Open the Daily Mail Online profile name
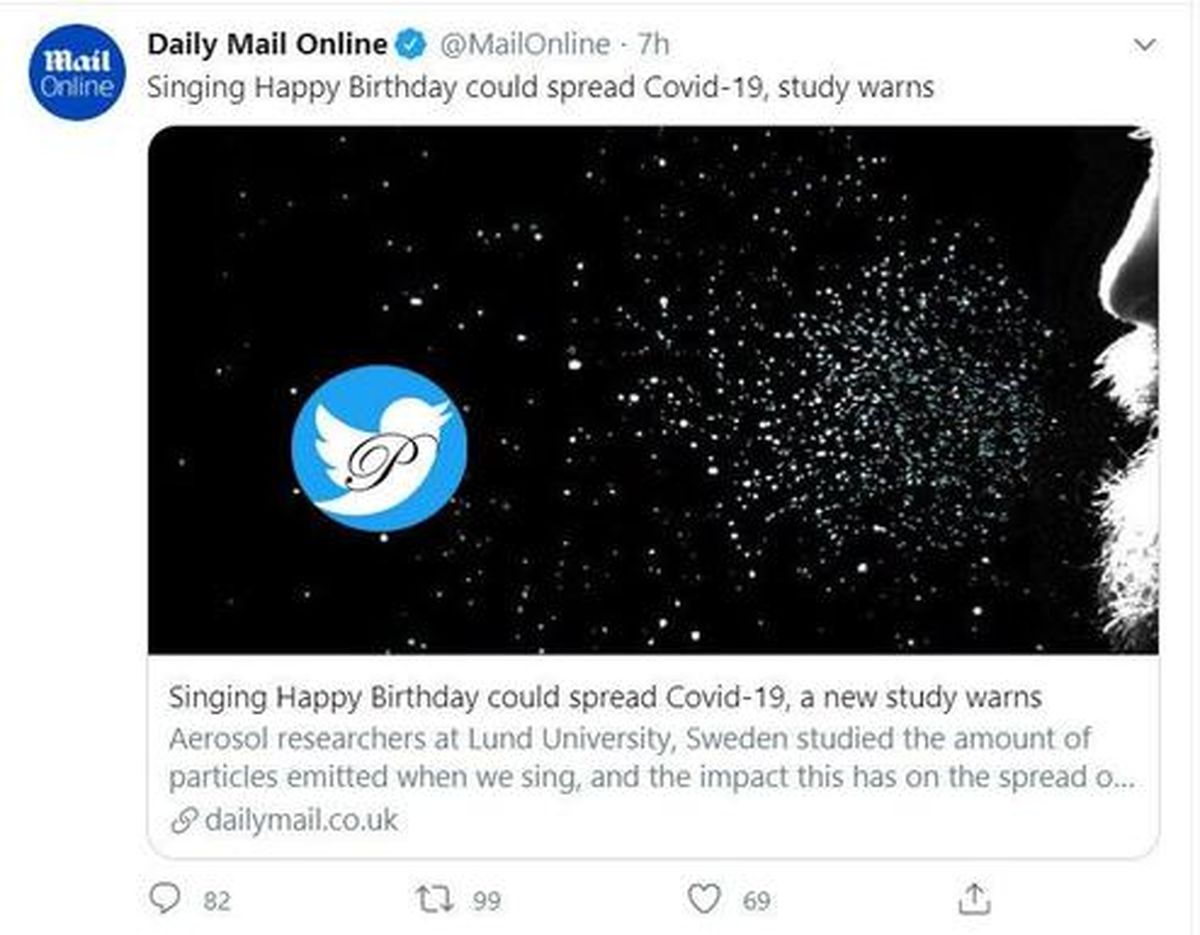This screenshot has height=935, width=1200. [267, 44]
